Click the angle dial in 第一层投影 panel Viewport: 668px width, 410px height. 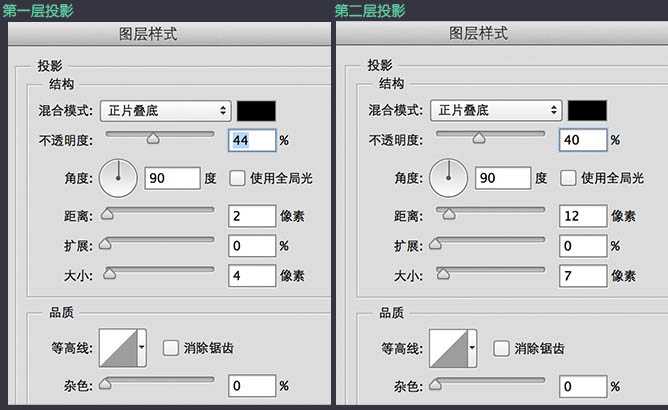pyautogui.click(x=118, y=179)
